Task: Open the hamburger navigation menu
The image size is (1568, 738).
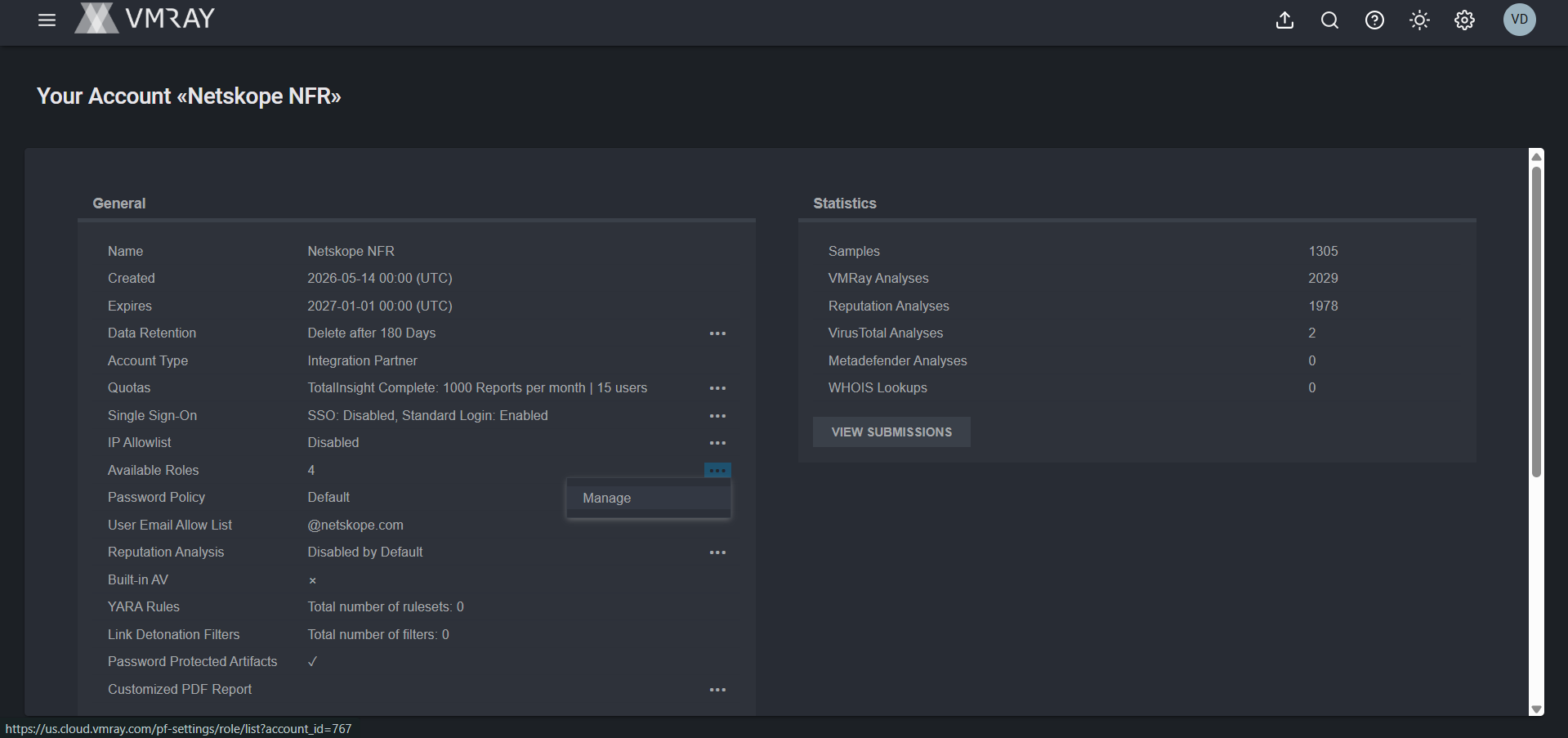Action: (x=47, y=20)
